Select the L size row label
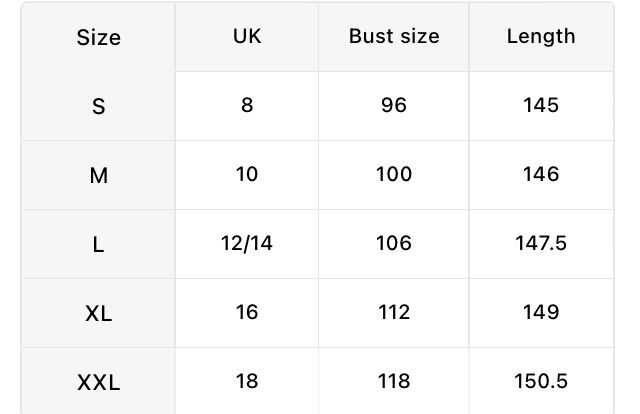 pyautogui.click(x=98, y=244)
